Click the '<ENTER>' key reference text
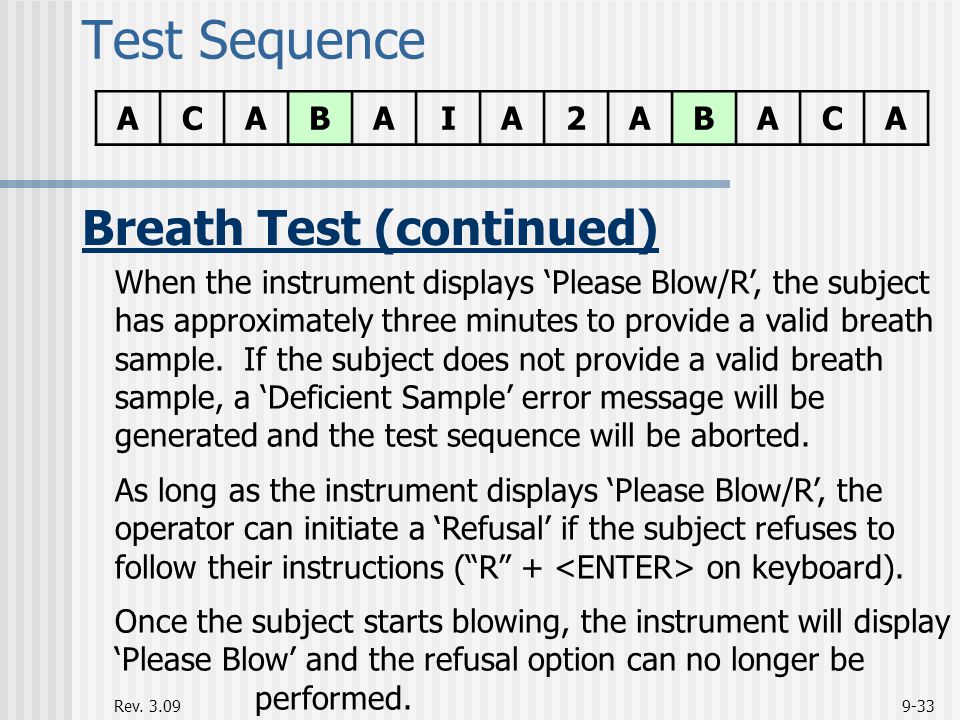The width and height of the screenshot is (960, 720). (626, 568)
